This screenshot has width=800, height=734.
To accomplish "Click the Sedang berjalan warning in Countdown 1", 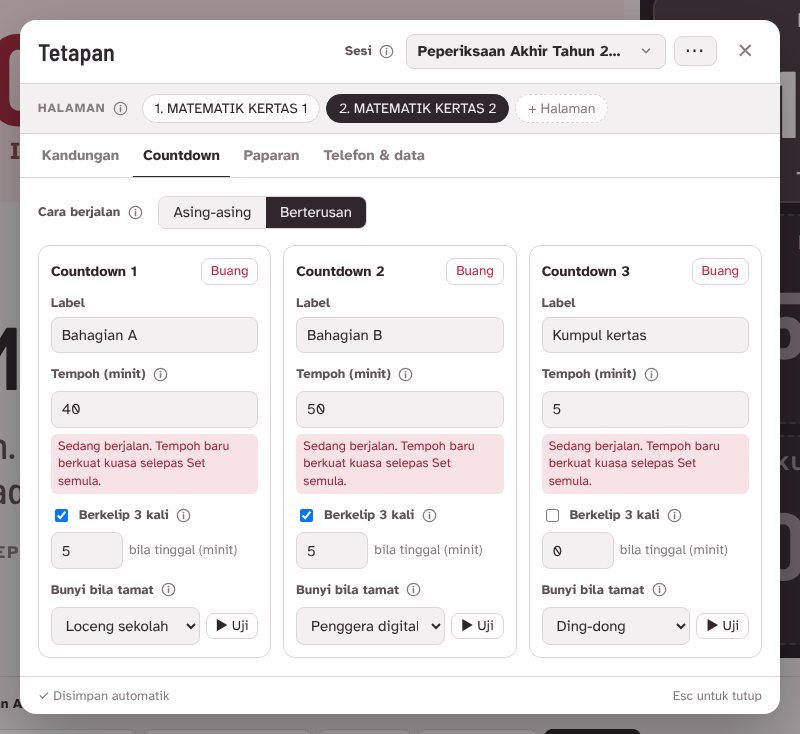I will 154,464.
